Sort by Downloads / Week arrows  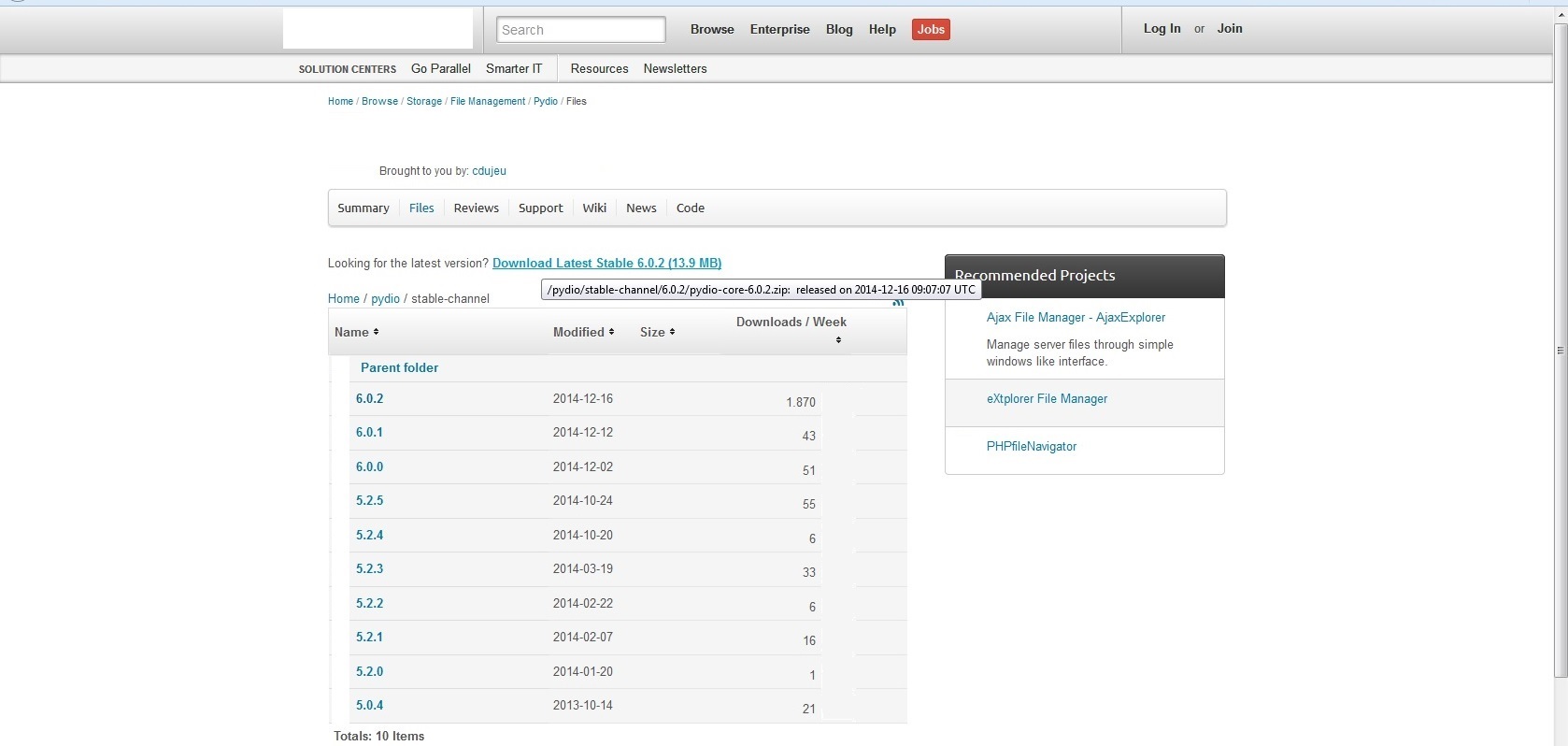(x=838, y=339)
